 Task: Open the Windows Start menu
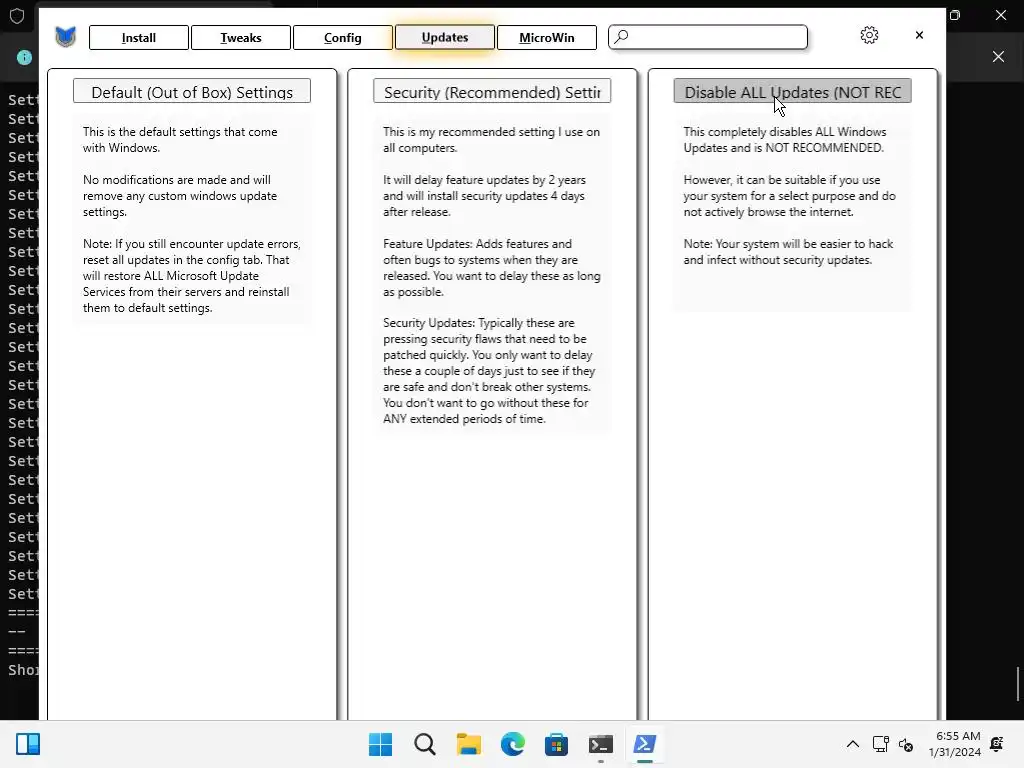tap(380, 744)
